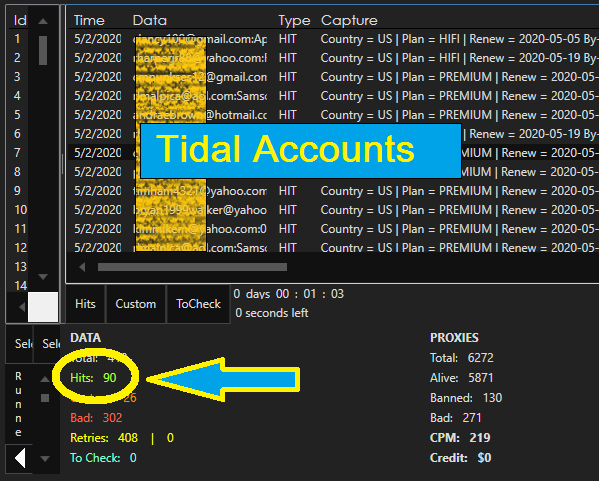Click the small square in Runner scrollbar
The image size is (599, 481).
45,398
